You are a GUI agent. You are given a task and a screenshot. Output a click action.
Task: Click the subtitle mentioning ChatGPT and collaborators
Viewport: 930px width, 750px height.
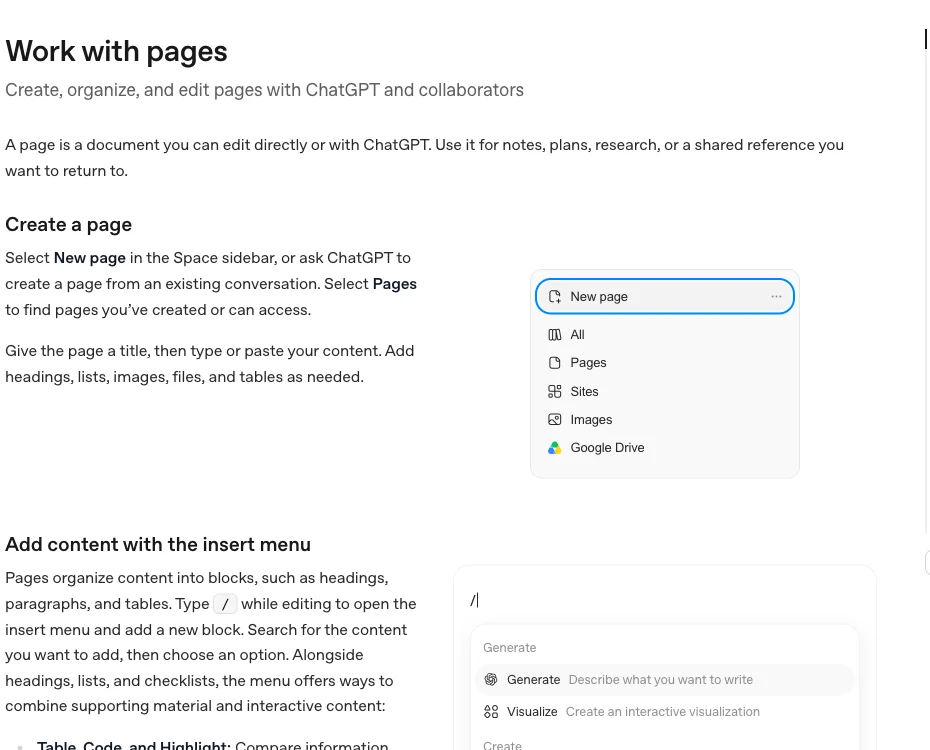[x=265, y=90]
